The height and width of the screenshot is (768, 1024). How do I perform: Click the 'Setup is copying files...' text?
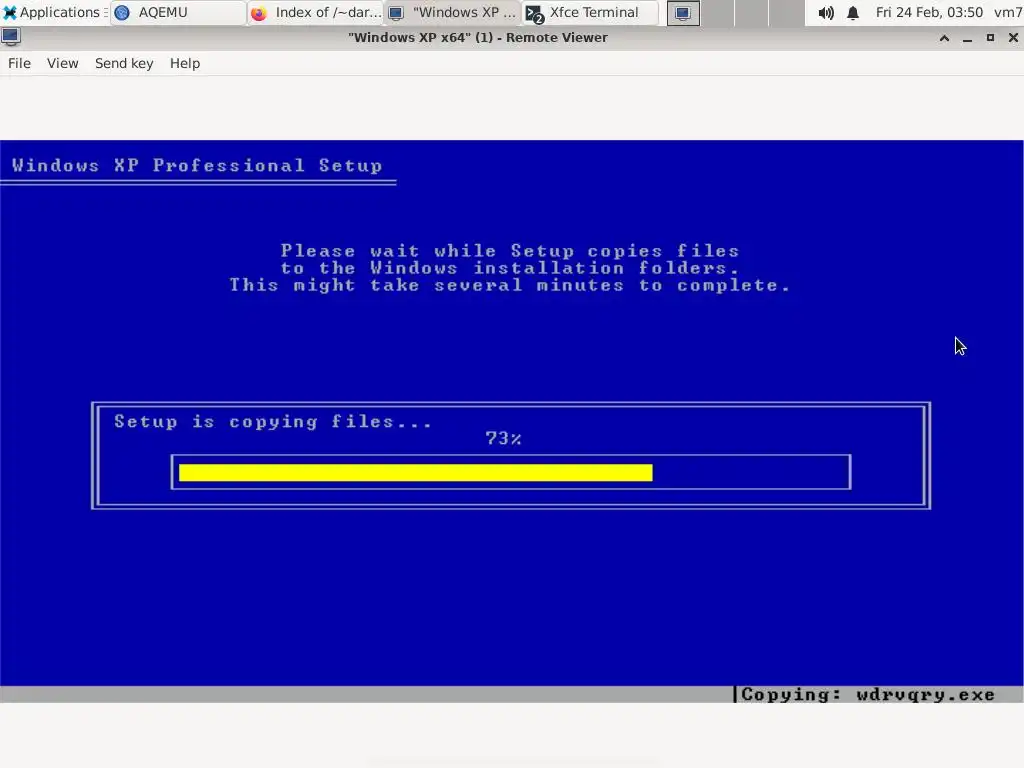[x=272, y=422]
